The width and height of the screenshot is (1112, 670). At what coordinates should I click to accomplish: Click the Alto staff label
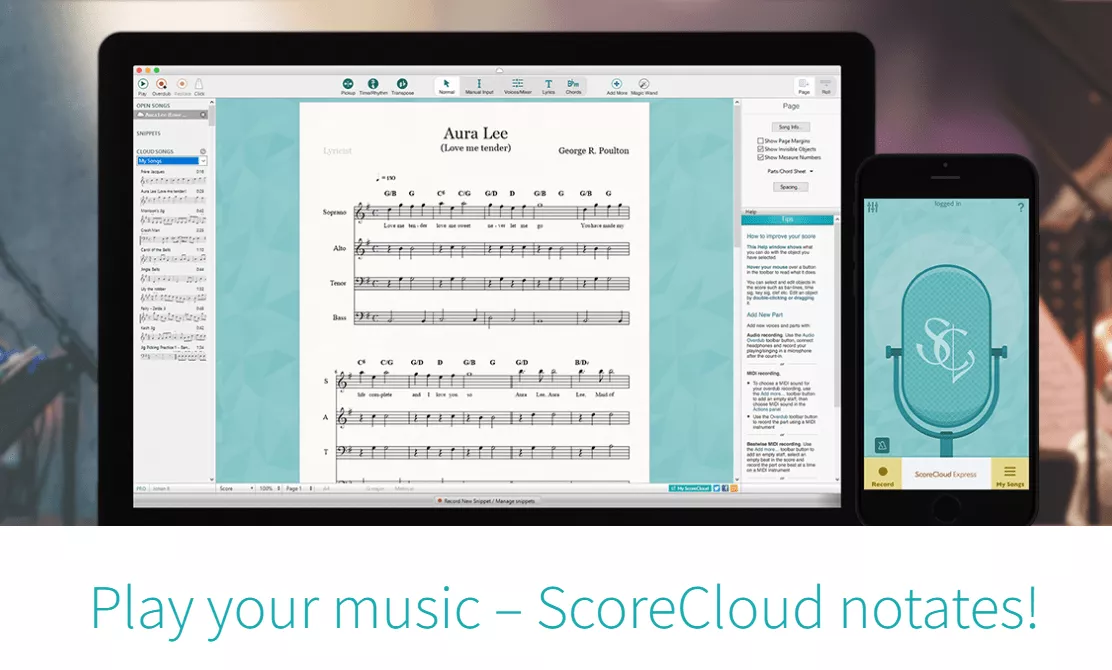[340, 248]
